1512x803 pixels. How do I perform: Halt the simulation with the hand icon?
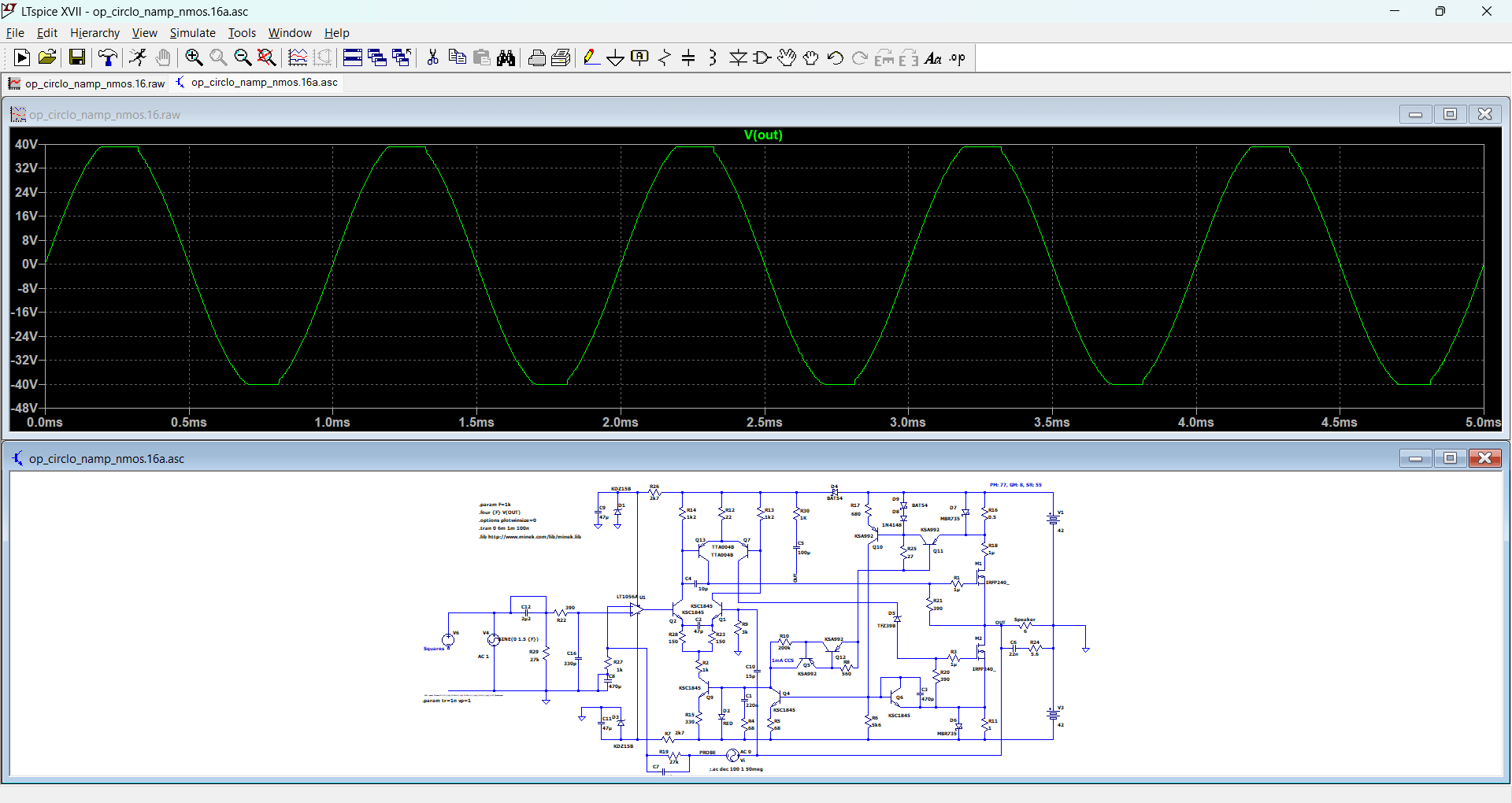163,57
